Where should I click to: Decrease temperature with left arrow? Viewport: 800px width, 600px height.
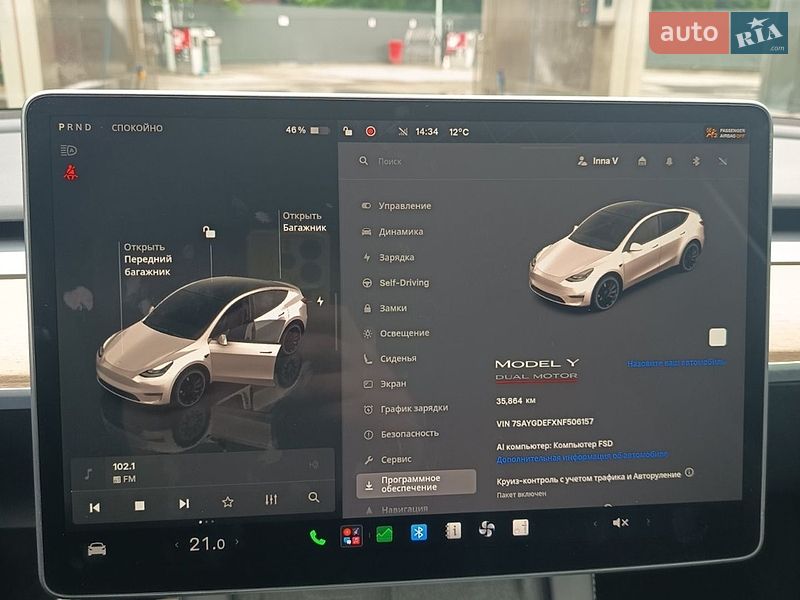177,545
